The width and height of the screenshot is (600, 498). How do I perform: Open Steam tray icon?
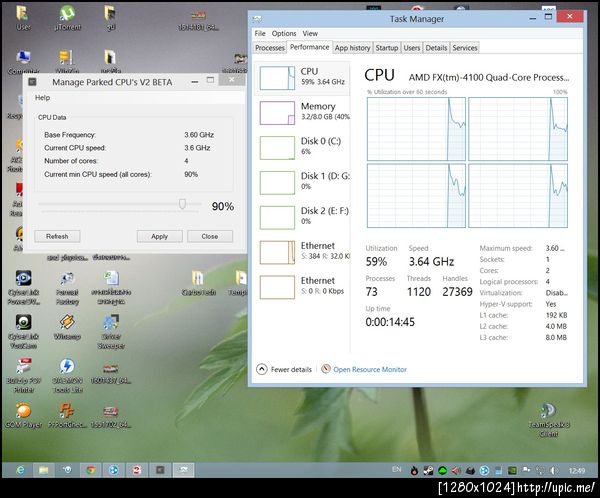coord(428,471)
